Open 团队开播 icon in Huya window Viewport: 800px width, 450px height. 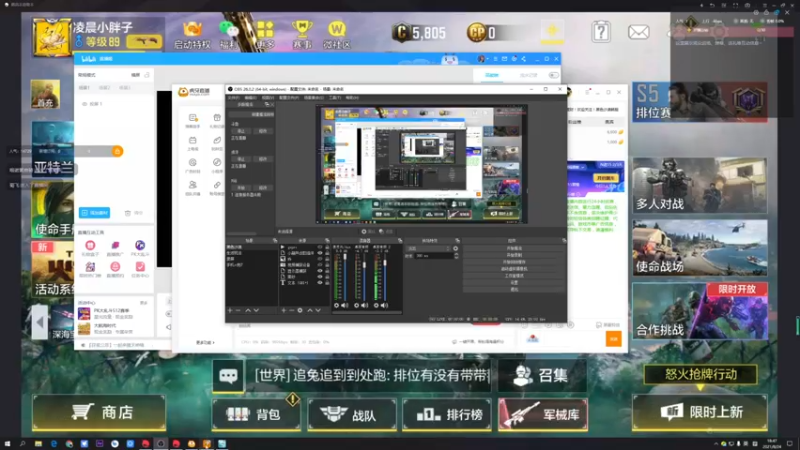coord(192,188)
